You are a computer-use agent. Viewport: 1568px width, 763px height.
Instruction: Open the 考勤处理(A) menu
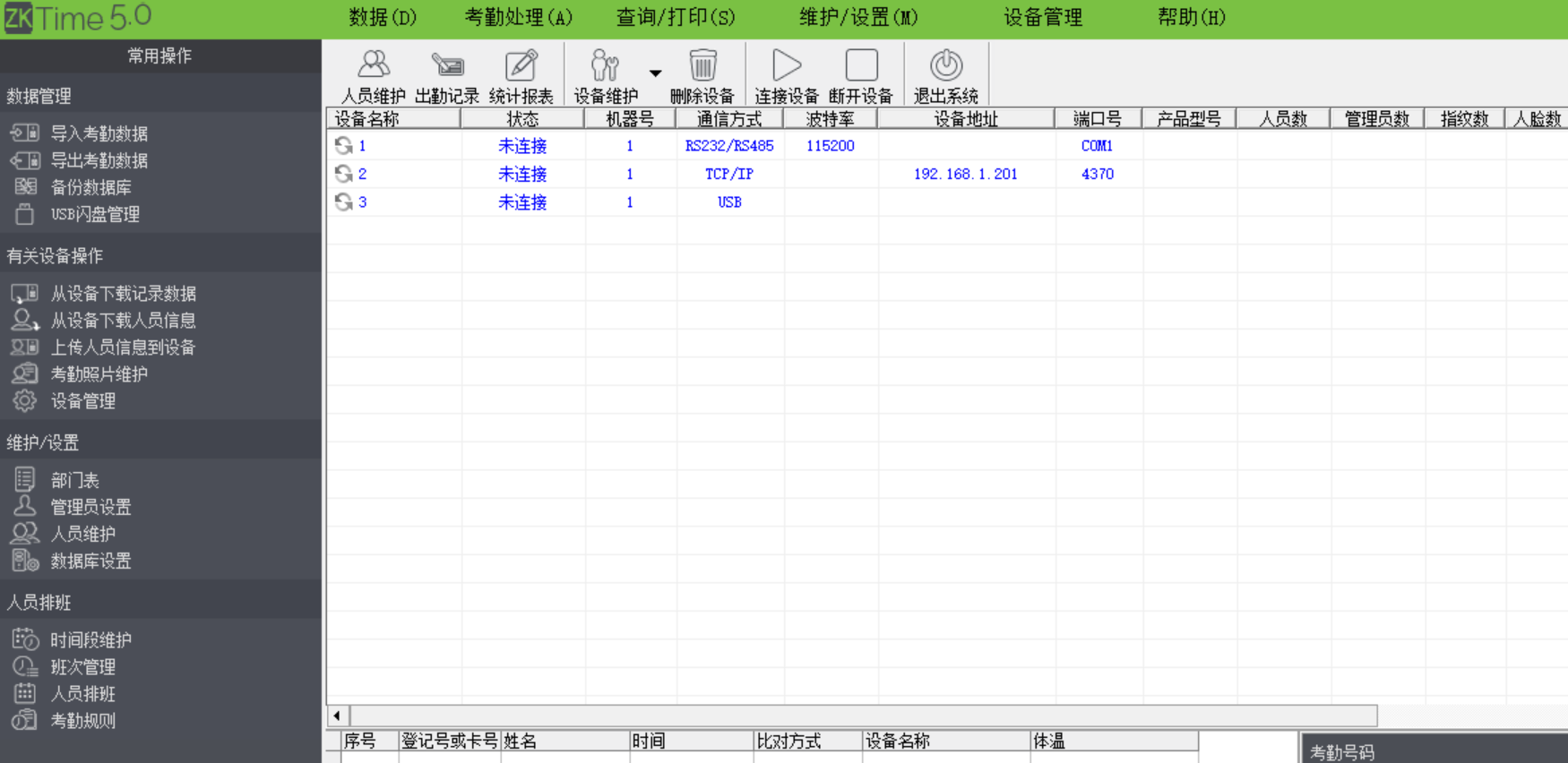[x=518, y=18]
